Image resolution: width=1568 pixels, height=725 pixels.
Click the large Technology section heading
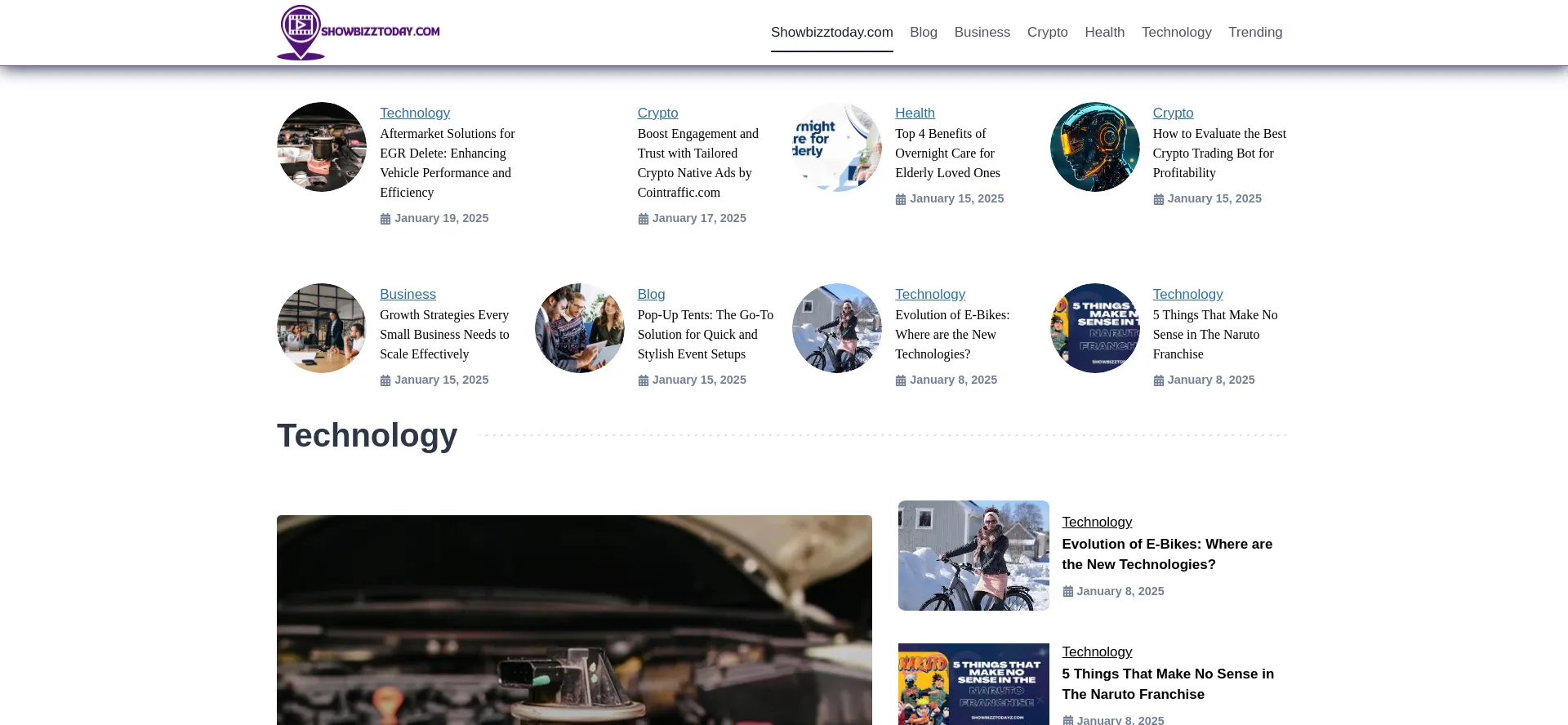pyautogui.click(x=367, y=435)
